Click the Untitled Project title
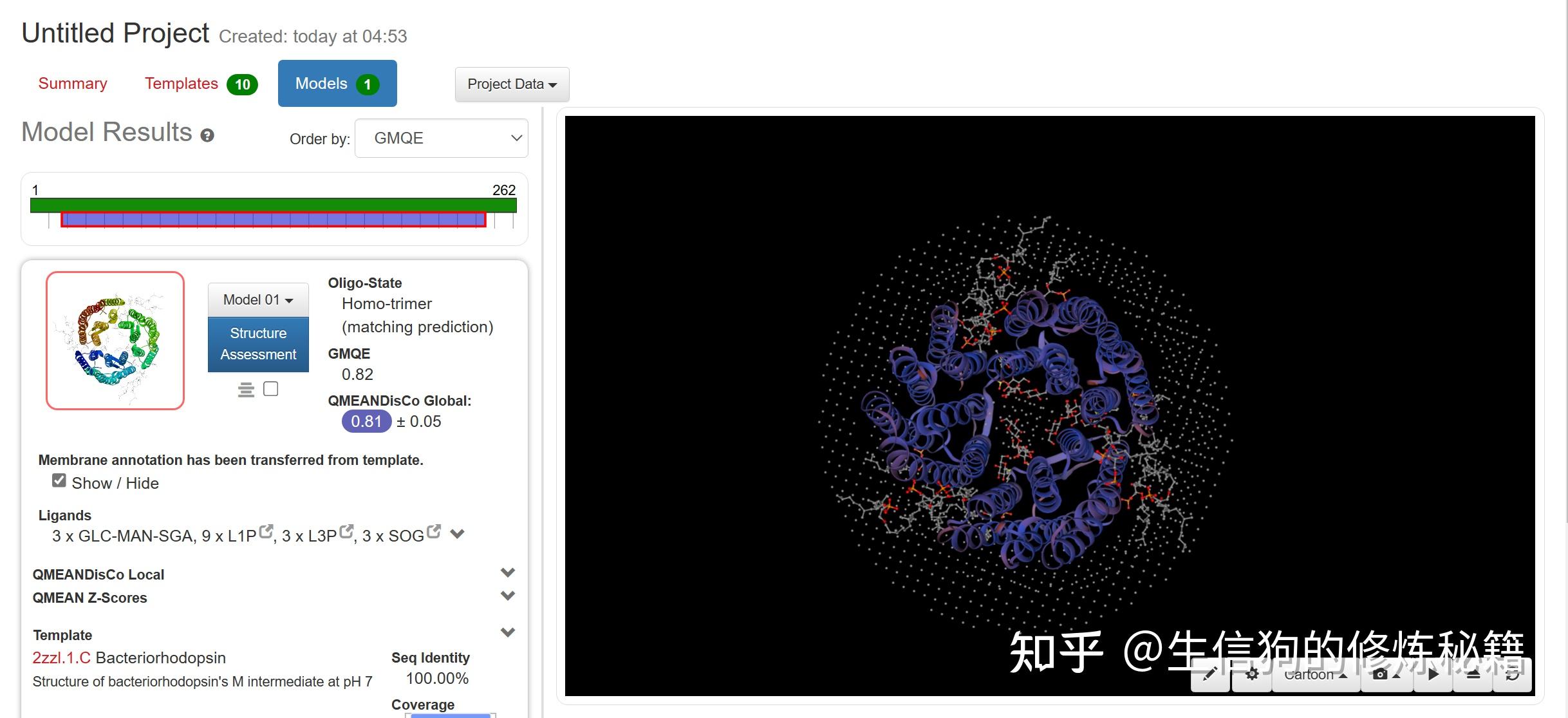1568x718 pixels. point(115,33)
